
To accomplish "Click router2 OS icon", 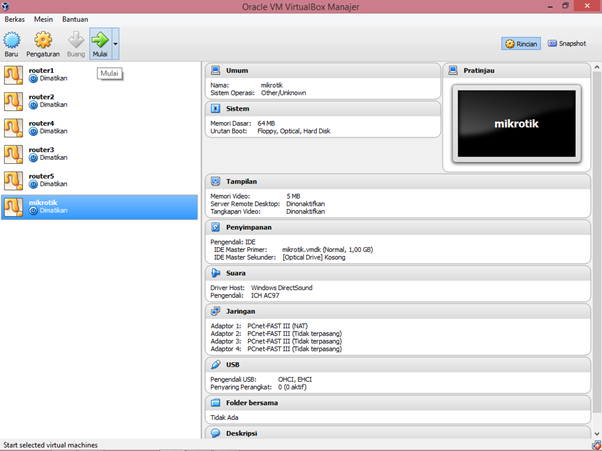I will [13, 101].
